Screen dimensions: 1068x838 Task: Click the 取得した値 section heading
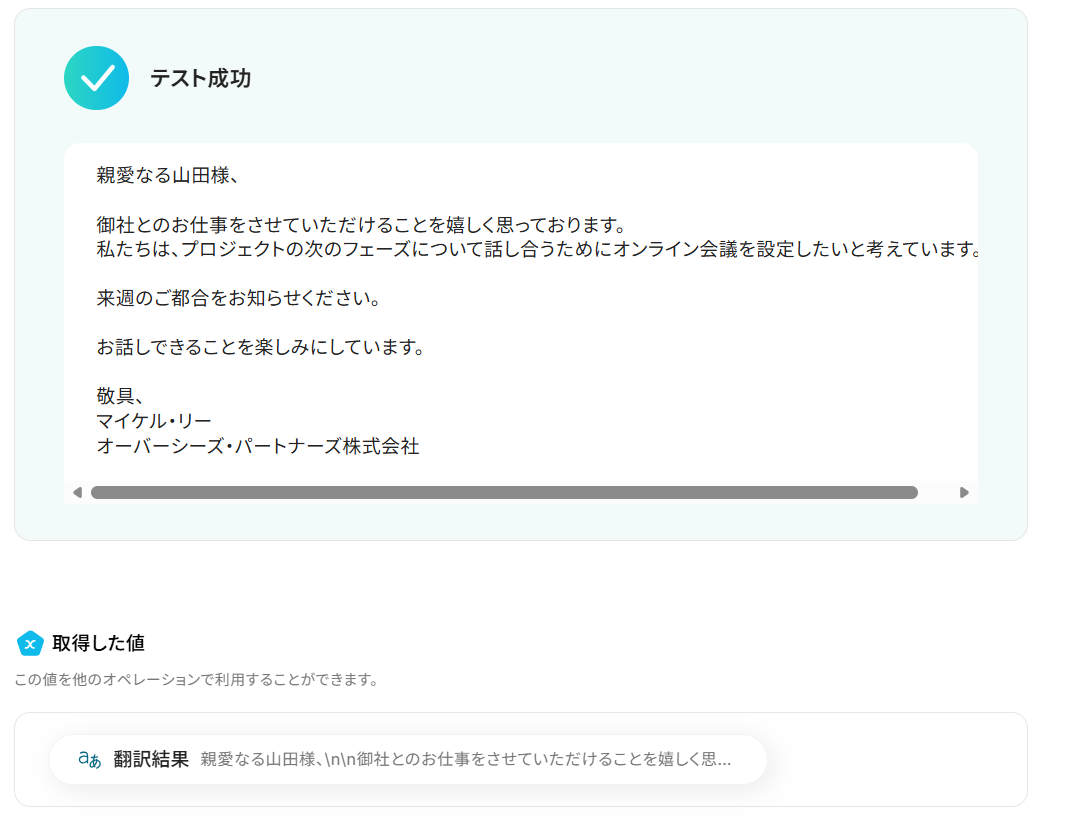point(98,643)
